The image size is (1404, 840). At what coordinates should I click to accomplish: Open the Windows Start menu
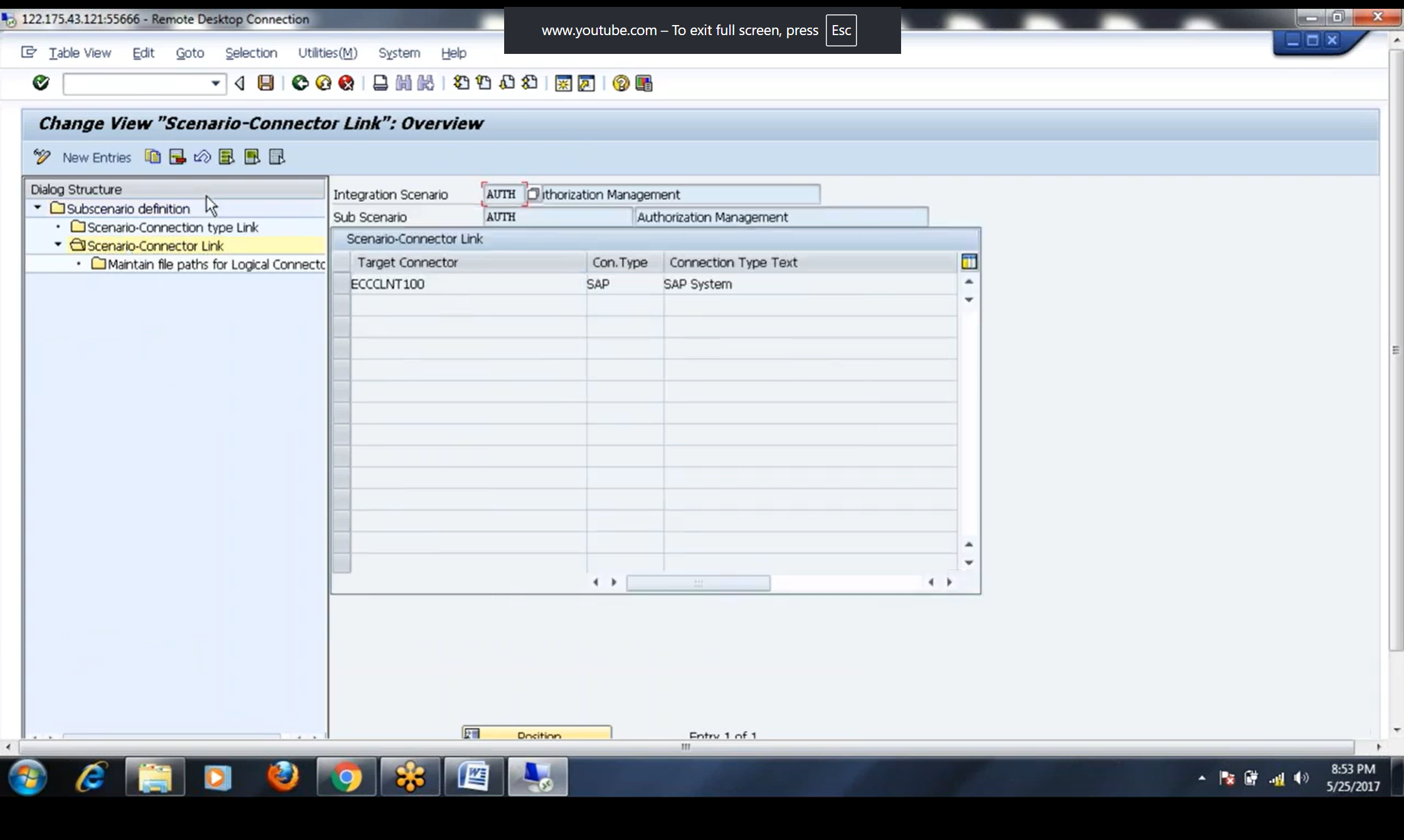pyautogui.click(x=28, y=777)
